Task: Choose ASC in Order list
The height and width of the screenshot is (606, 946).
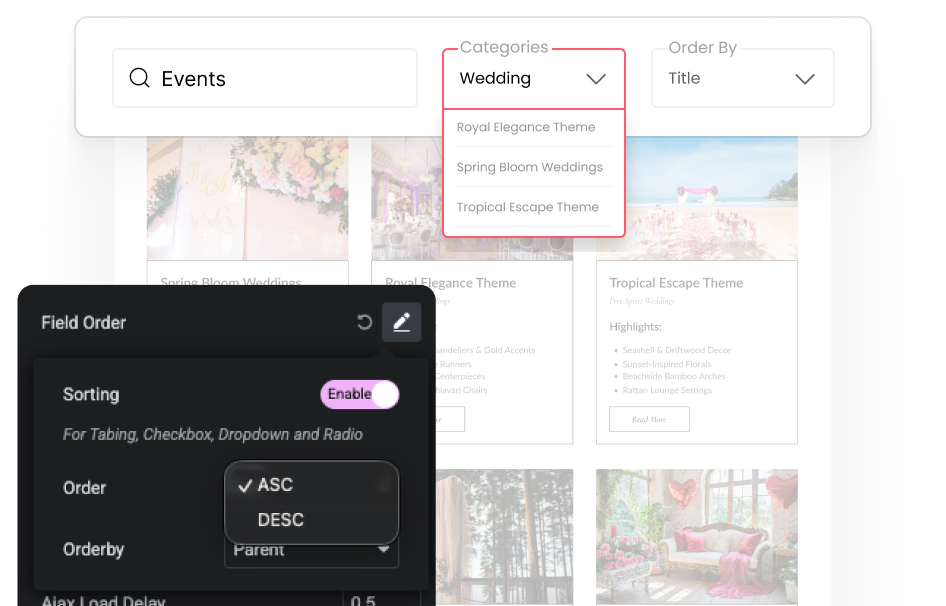Action: tap(275, 485)
